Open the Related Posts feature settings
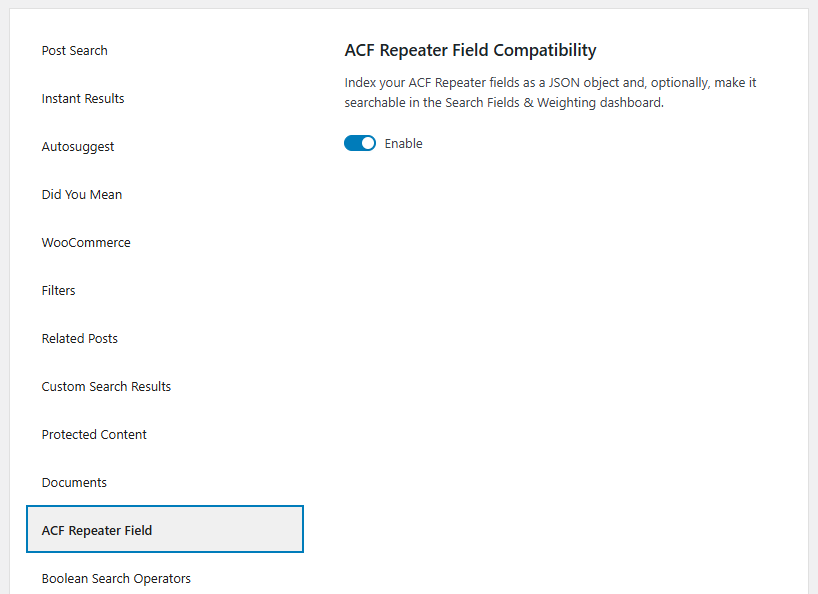Image resolution: width=818 pixels, height=594 pixels. [79, 338]
